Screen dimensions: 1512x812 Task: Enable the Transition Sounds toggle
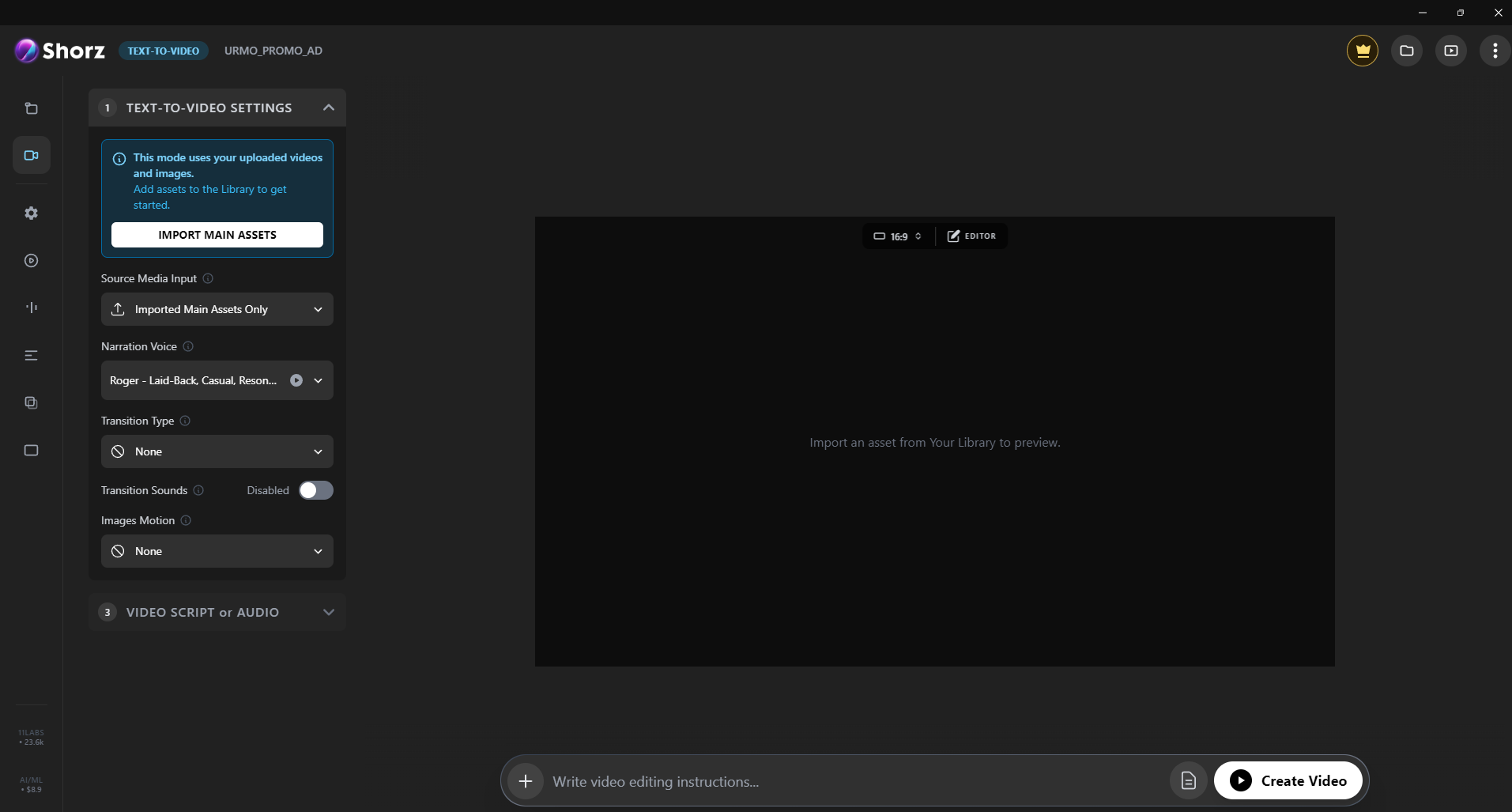click(x=315, y=490)
